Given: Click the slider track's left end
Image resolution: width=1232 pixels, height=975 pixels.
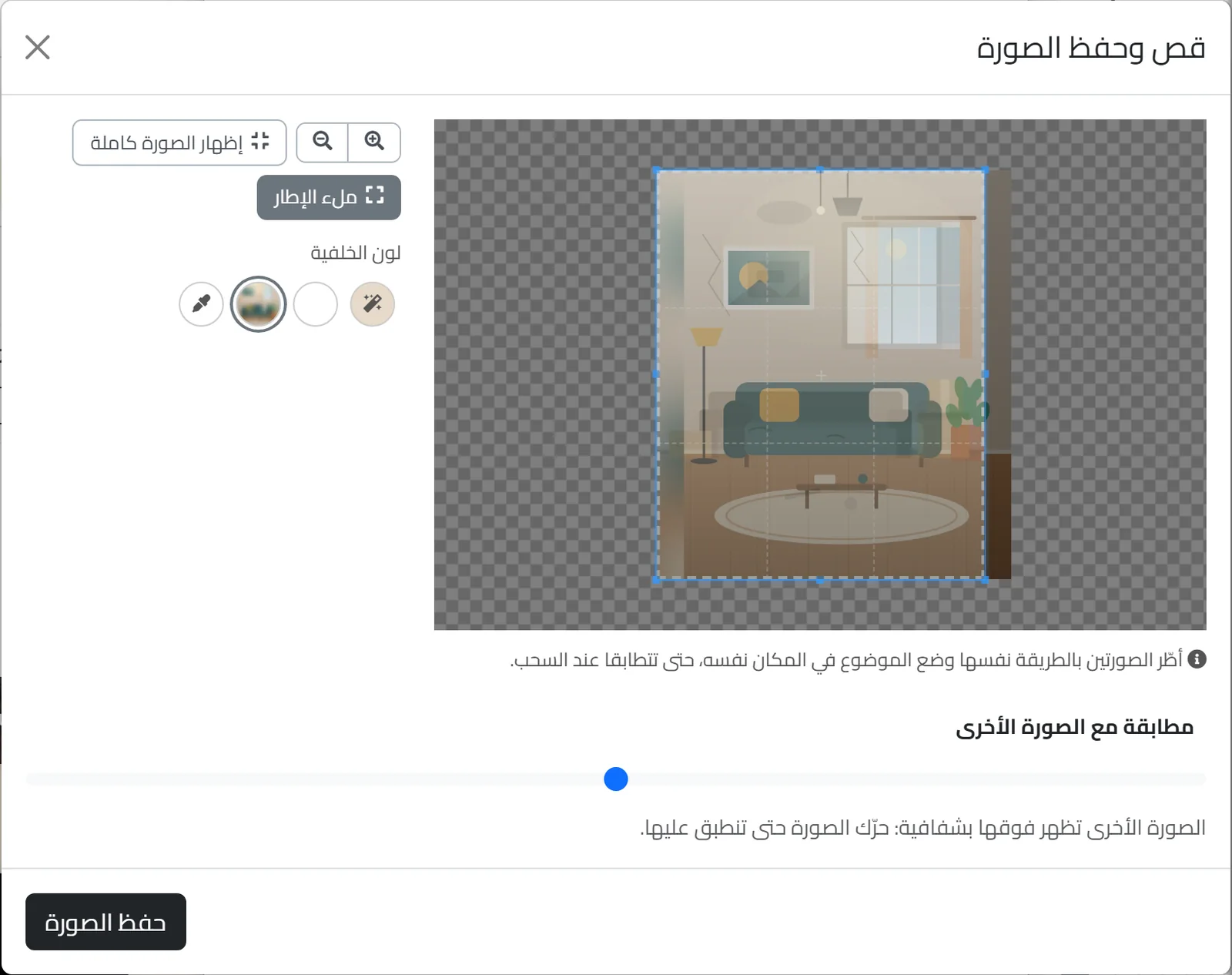Looking at the screenshot, I should 31,779.
